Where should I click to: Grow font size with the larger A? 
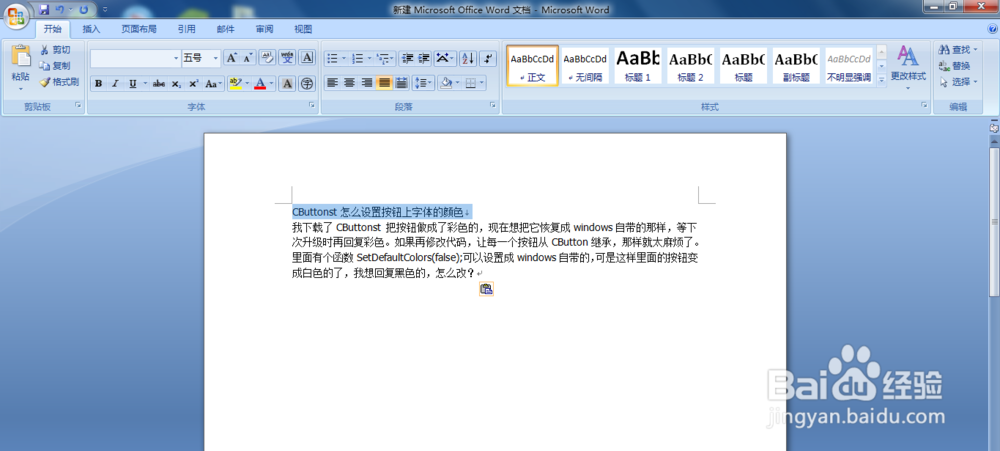[232, 58]
